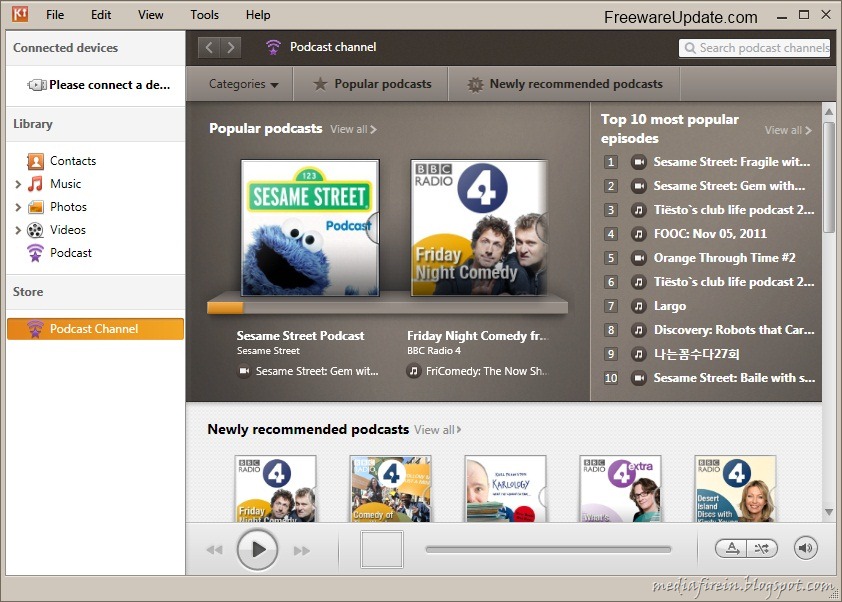Click the navigate forward arrow
This screenshot has height=602, width=842.
tap(231, 47)
